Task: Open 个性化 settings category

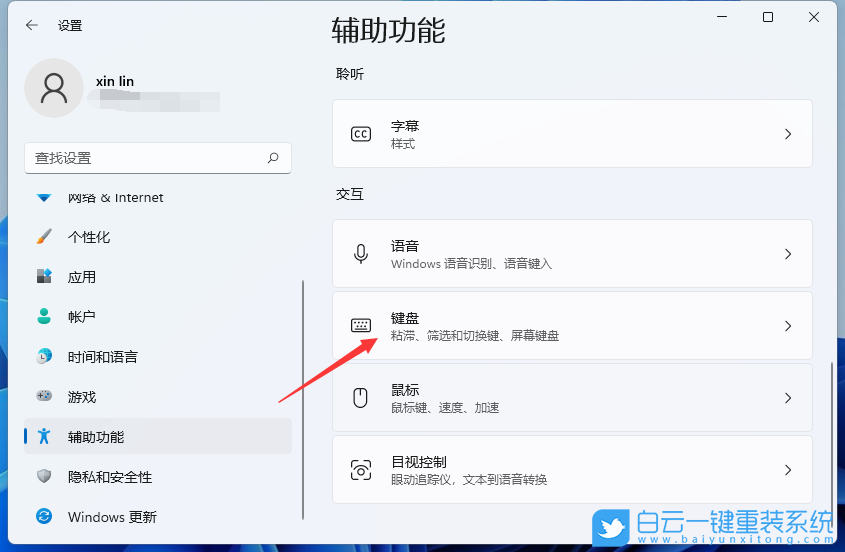Action: click(x=158, y=237)
